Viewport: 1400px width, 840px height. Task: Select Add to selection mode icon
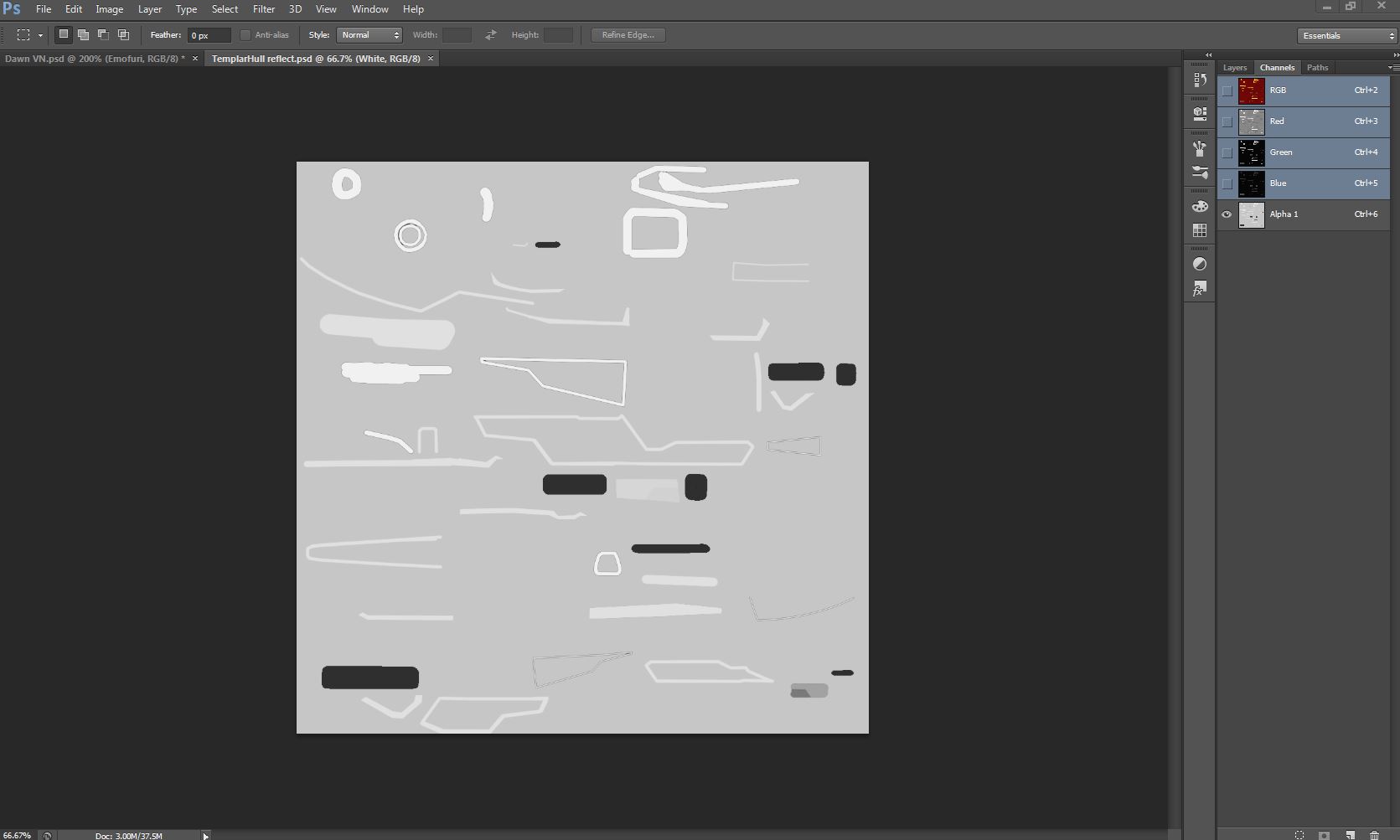click(83, 34)
